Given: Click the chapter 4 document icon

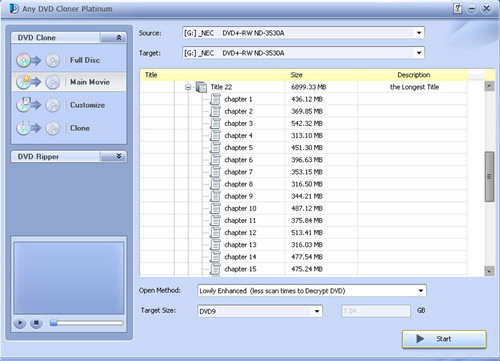Looking at the screenshot, I should click(215, 136).
